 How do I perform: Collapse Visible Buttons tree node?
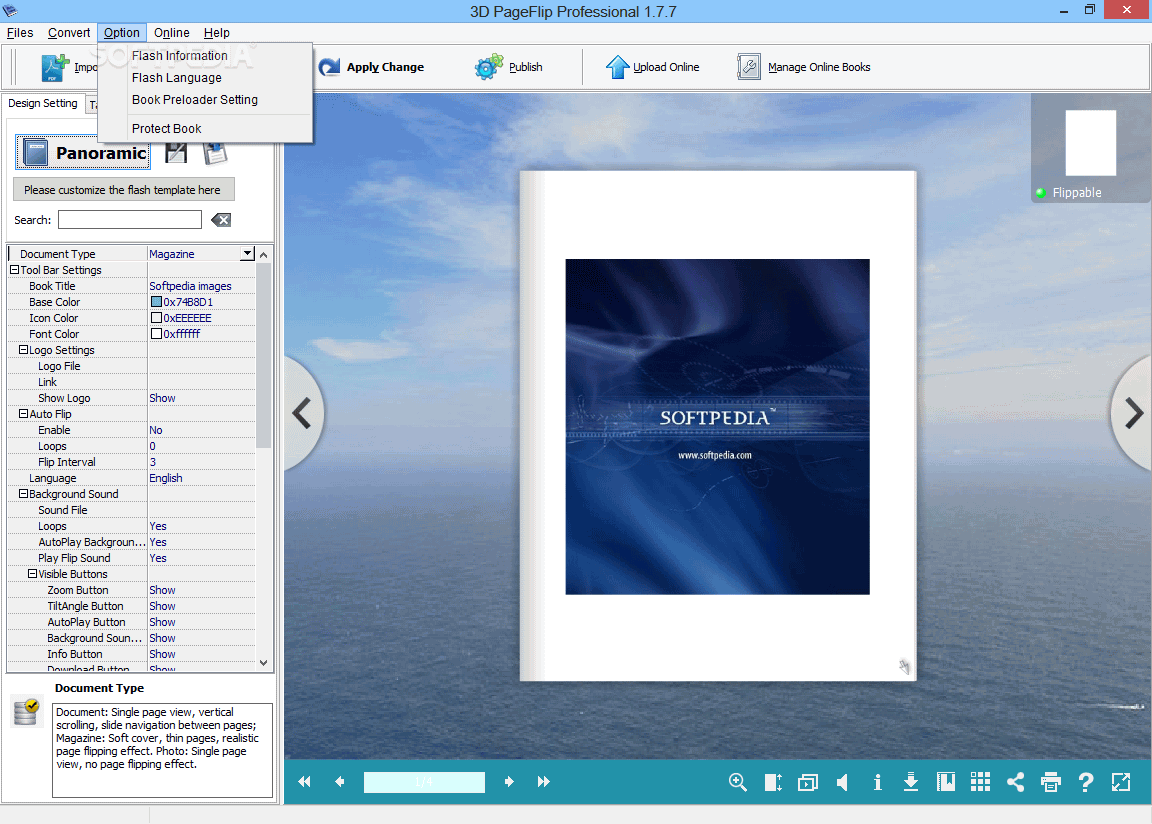(x=32, y=574)
